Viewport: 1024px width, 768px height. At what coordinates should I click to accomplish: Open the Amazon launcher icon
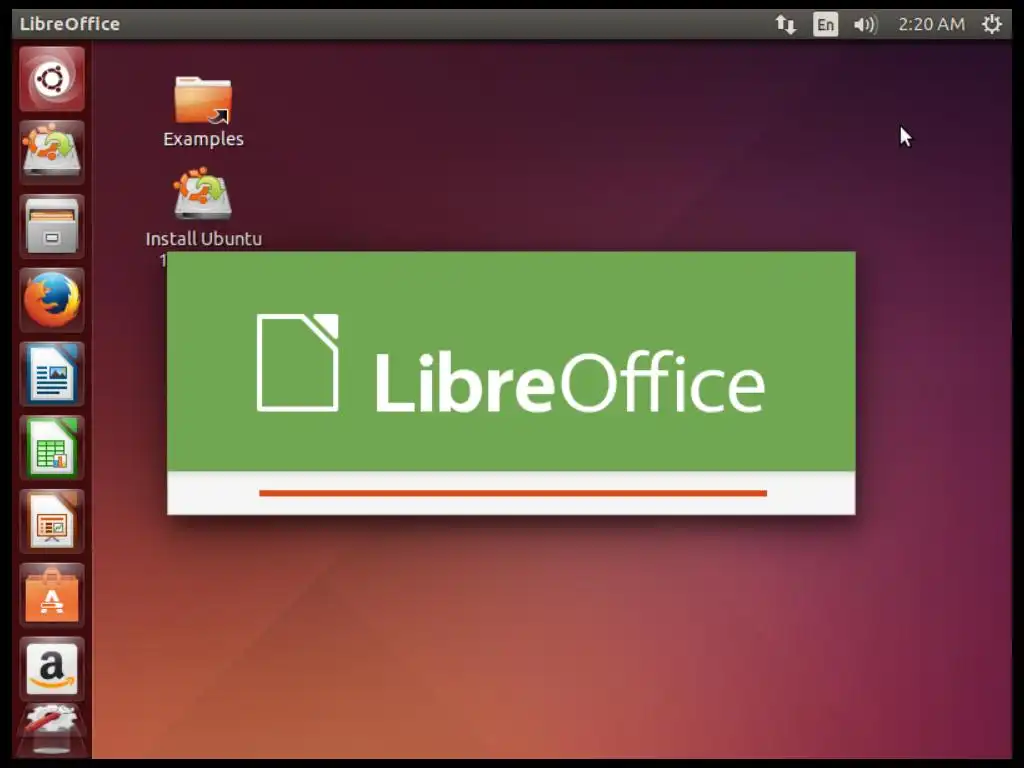point(52,669)
